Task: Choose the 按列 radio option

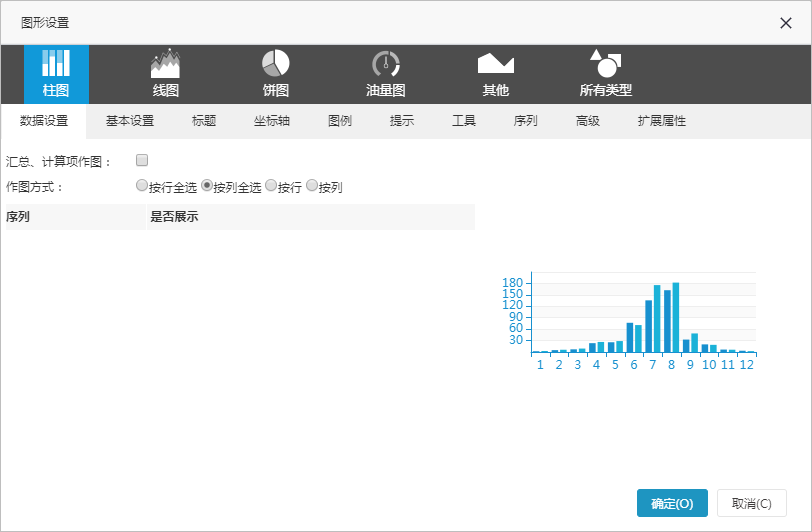Action: (x=312, y=185)
